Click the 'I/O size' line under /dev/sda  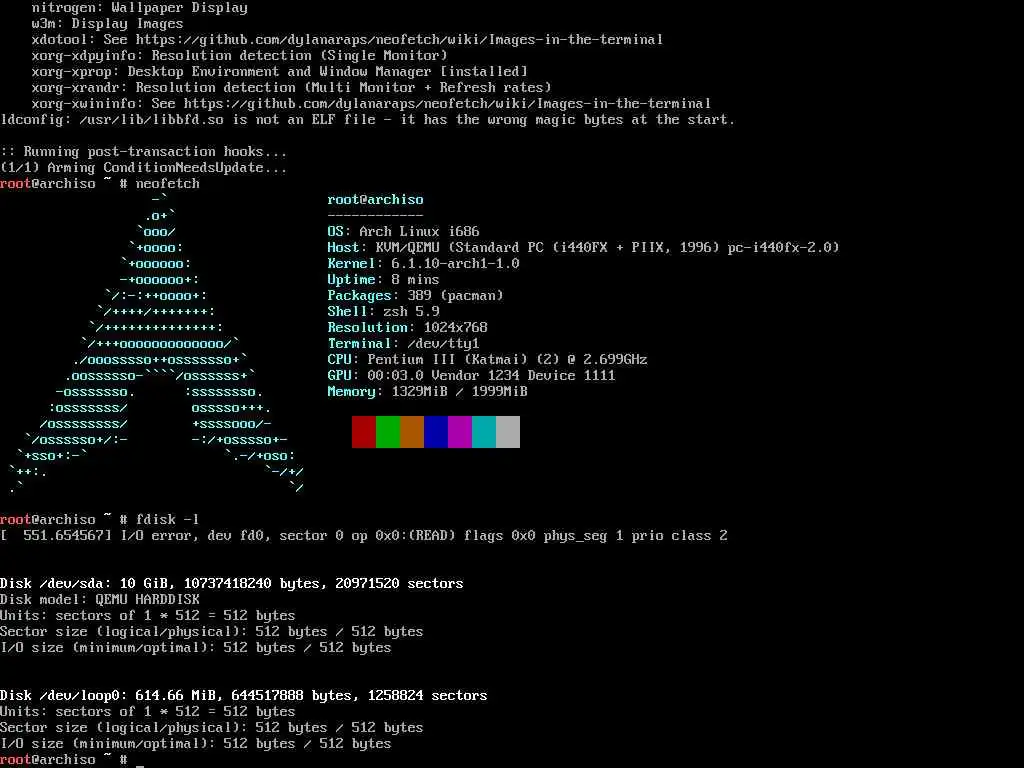point(196,648)
